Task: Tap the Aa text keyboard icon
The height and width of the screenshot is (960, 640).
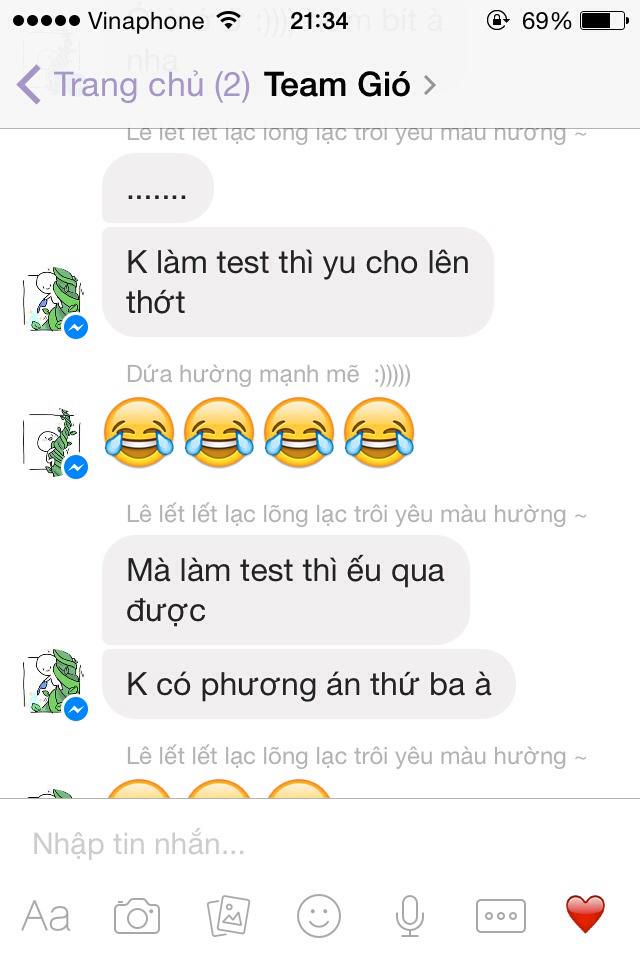Action: (x=46, y=916)
